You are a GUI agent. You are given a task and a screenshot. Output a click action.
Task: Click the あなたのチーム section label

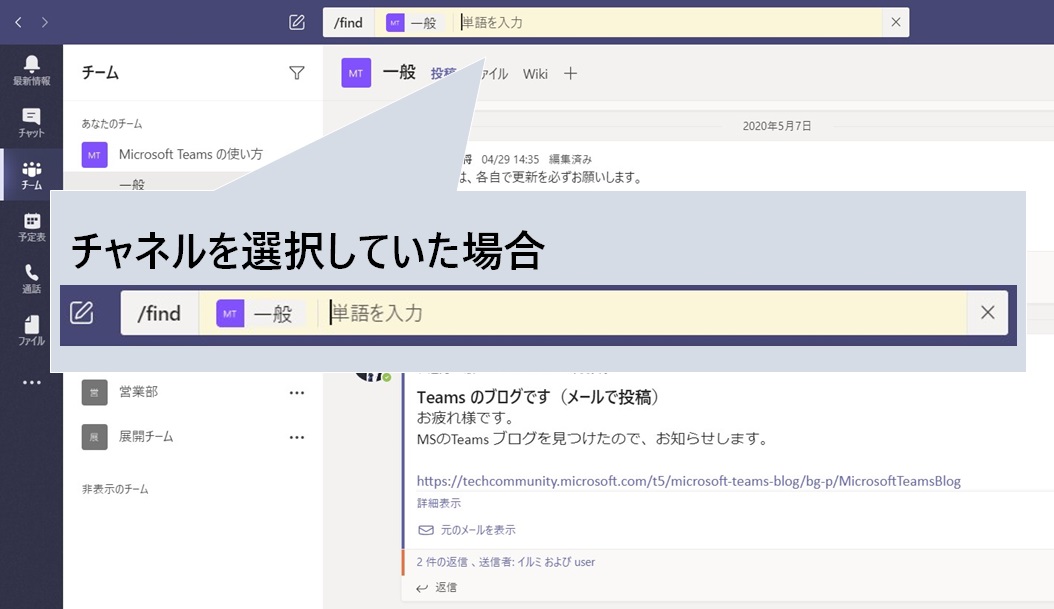[112, 124]
